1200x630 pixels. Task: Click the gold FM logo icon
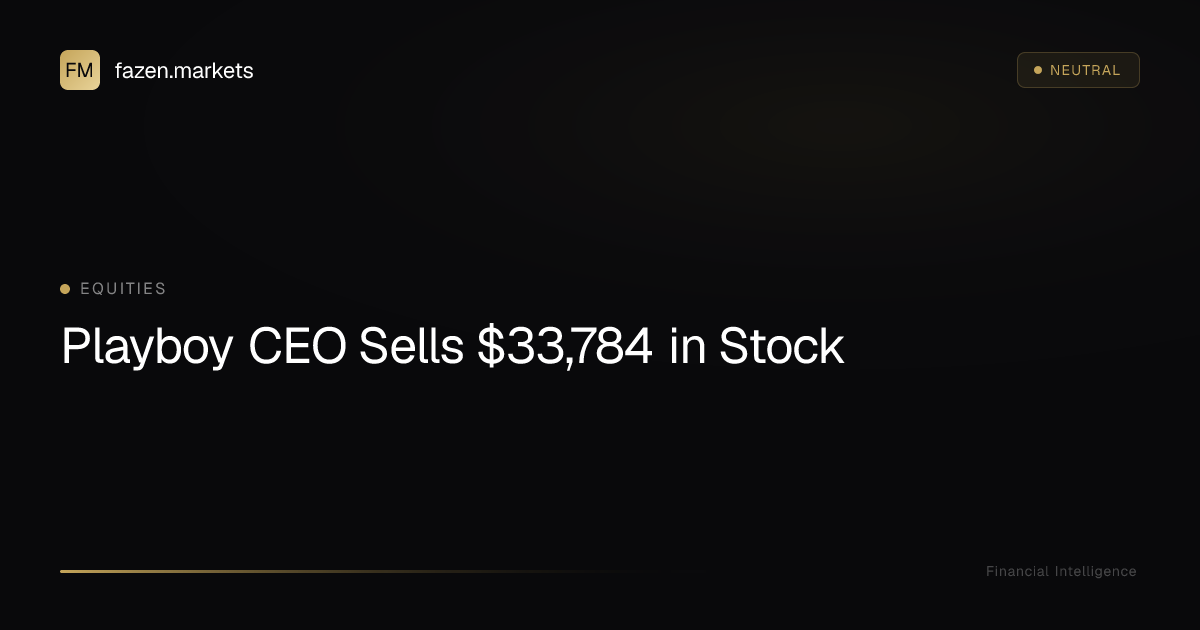coord(79,70)
